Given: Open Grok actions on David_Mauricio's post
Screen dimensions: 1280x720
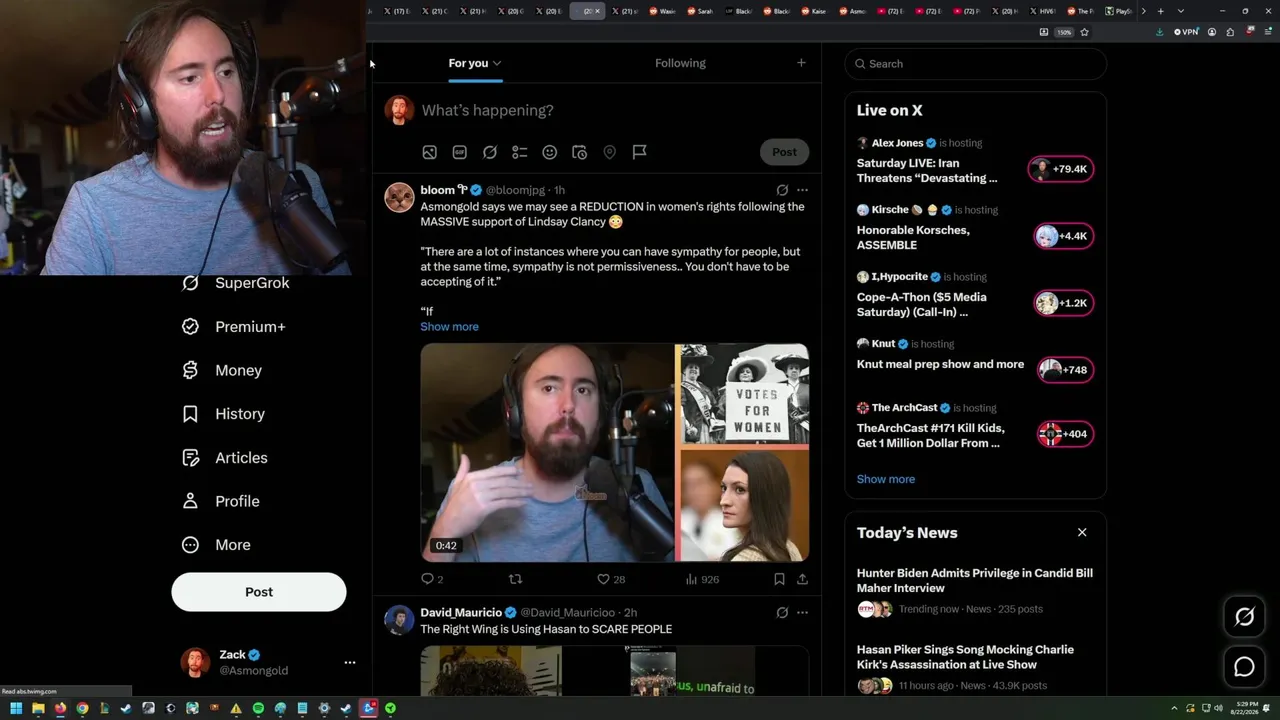Looking at the screenshot, I should [782, 612].
